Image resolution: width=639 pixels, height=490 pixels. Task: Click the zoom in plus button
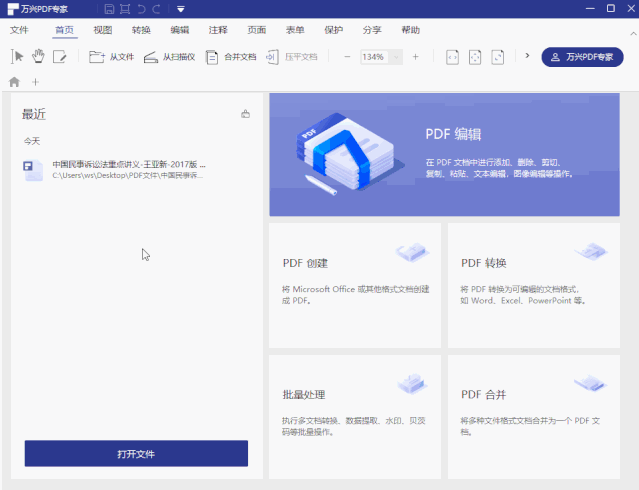pyautogui.click(x=415, y=57)
